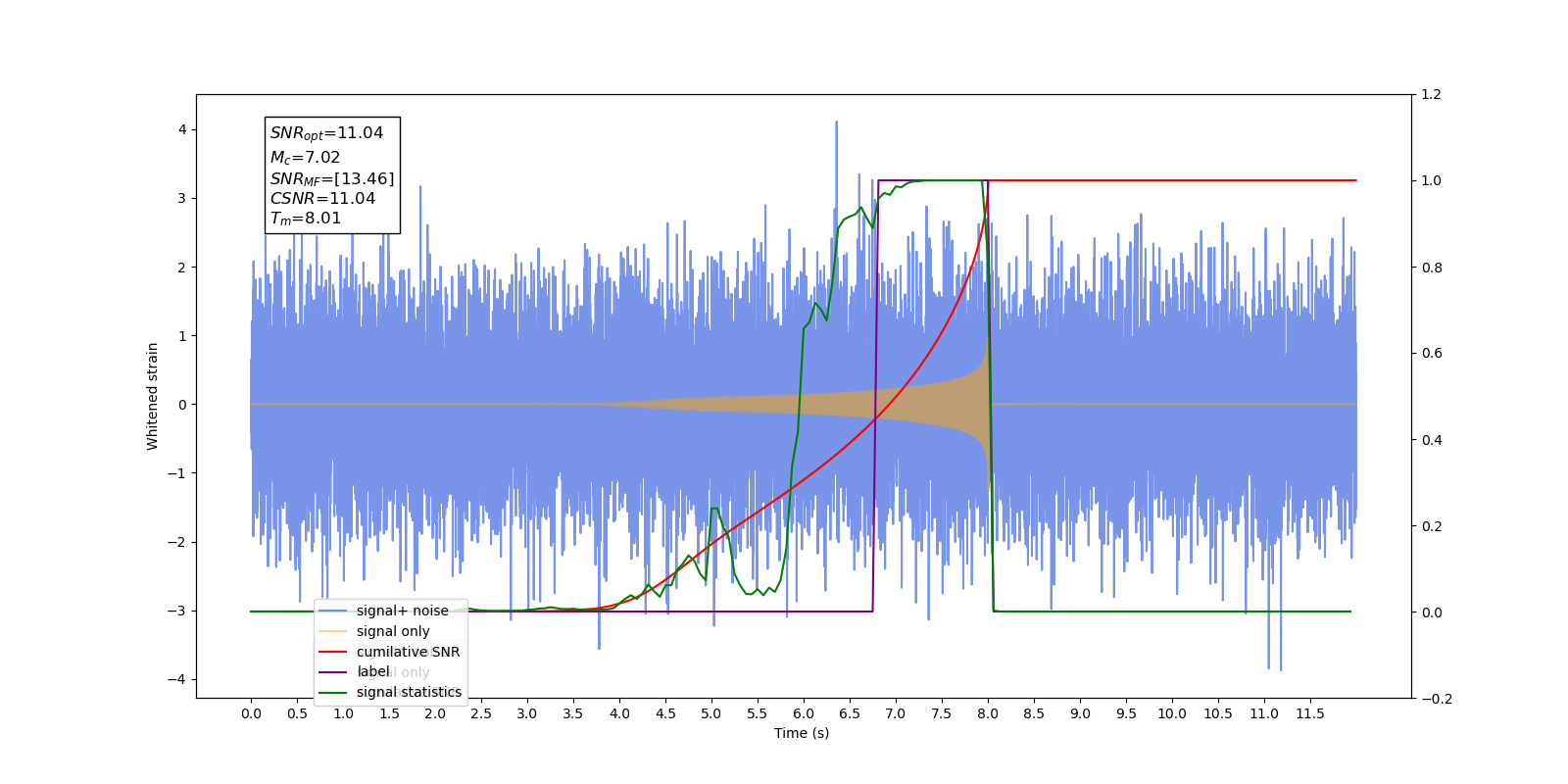Click the 'Whitened strain' y-axis label
1568x784 pixels.
pos(152,396)
